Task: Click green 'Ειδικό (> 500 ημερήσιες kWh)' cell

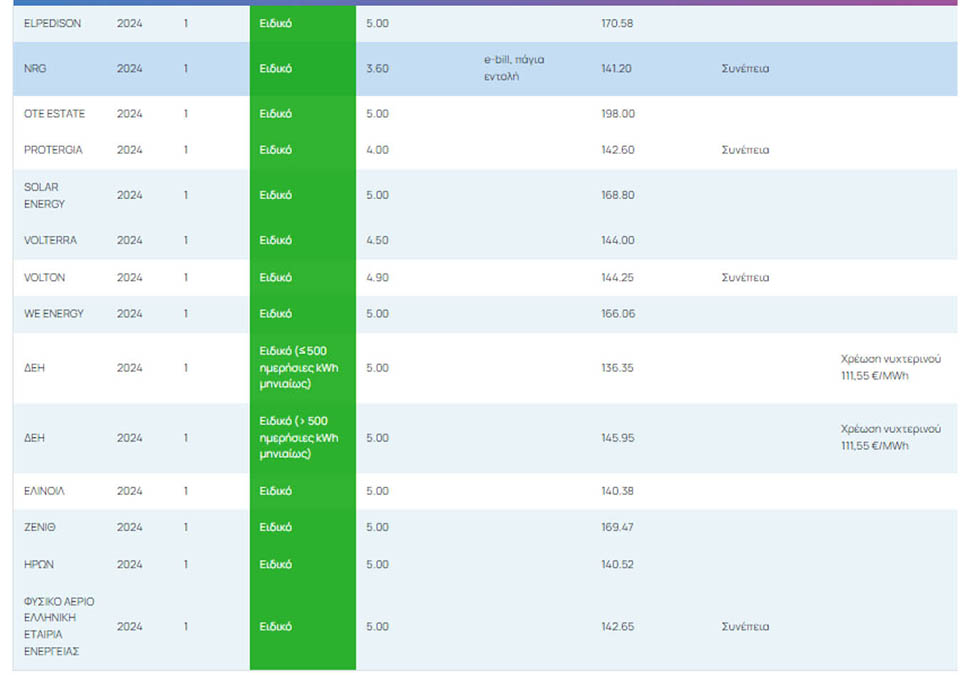Action: 302,438
